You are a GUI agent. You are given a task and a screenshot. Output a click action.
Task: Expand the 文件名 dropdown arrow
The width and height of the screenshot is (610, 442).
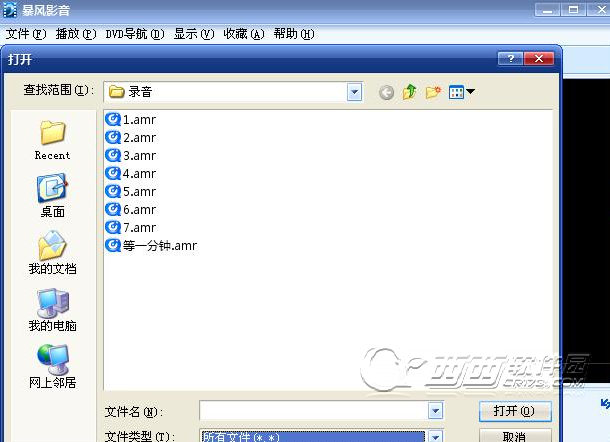point(436,411)
